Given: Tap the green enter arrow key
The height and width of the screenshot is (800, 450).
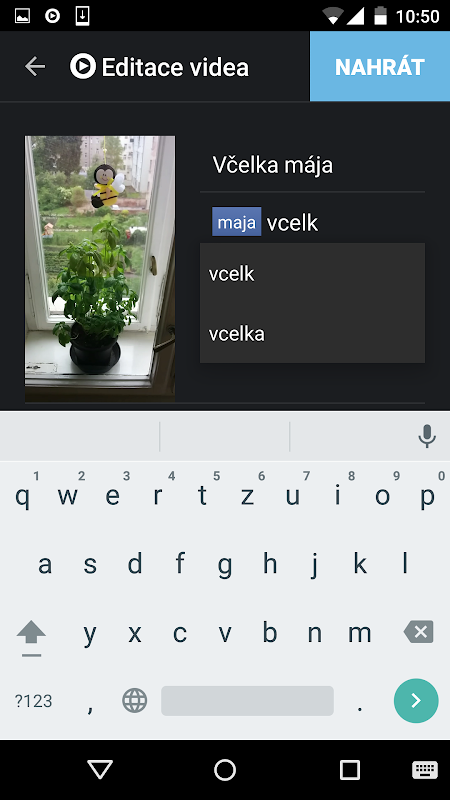Looking at the screenshot, I should [x=416, y=701].
